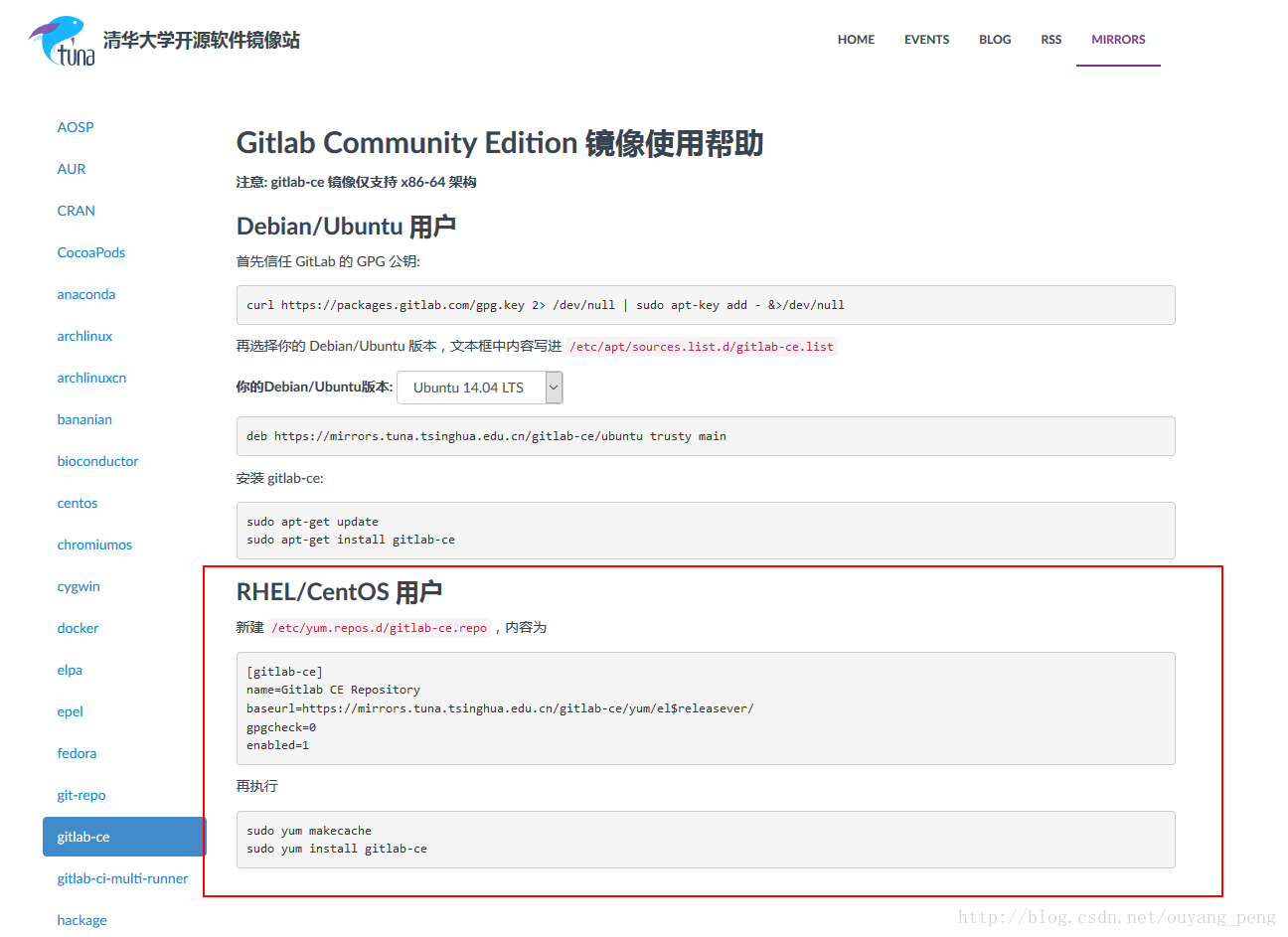The image size is (1288, 937).
Task: Select the docker mirror link
Action: (78, 628)
